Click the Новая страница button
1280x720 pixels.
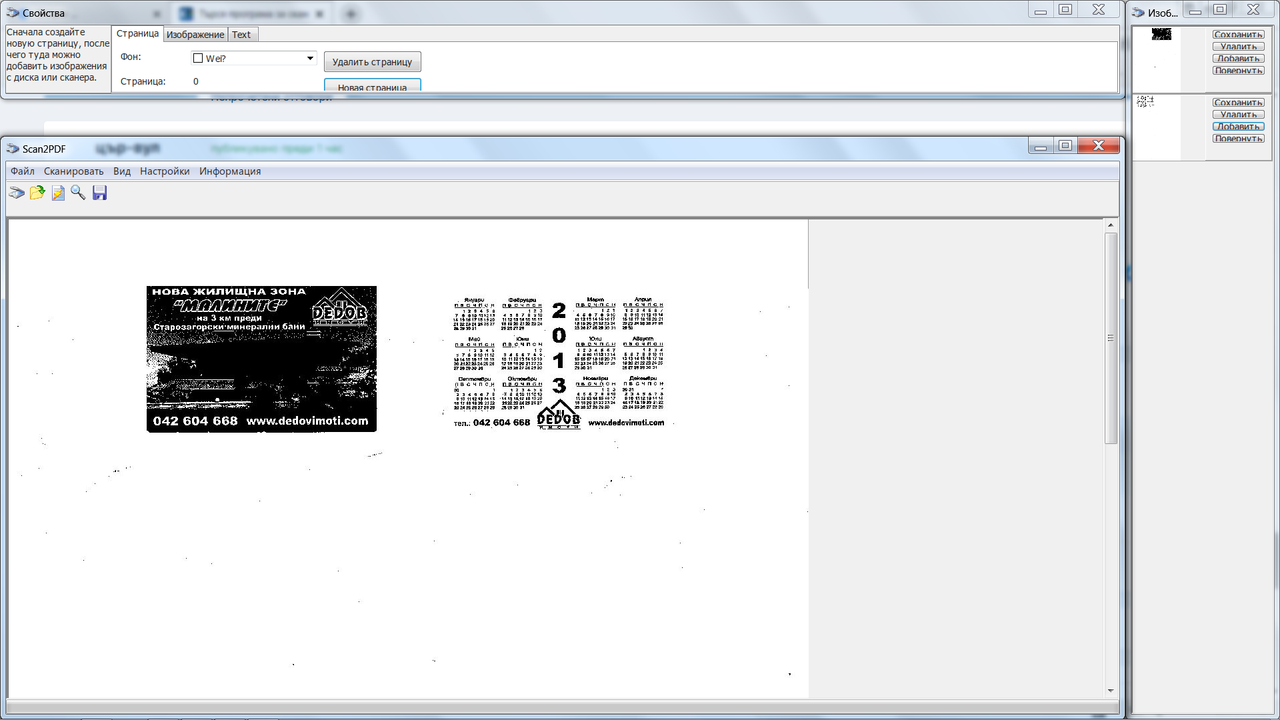372,86
